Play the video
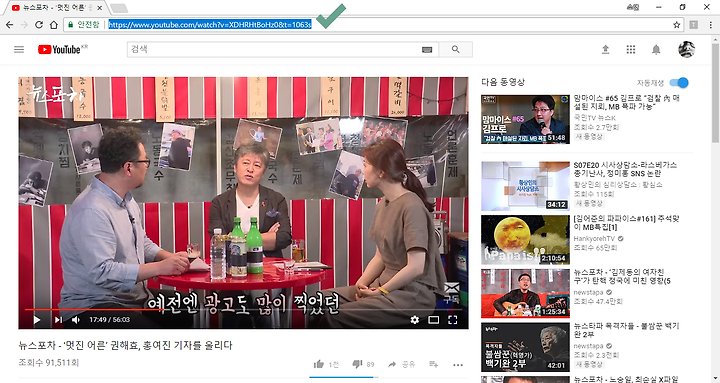 [37, 320]
